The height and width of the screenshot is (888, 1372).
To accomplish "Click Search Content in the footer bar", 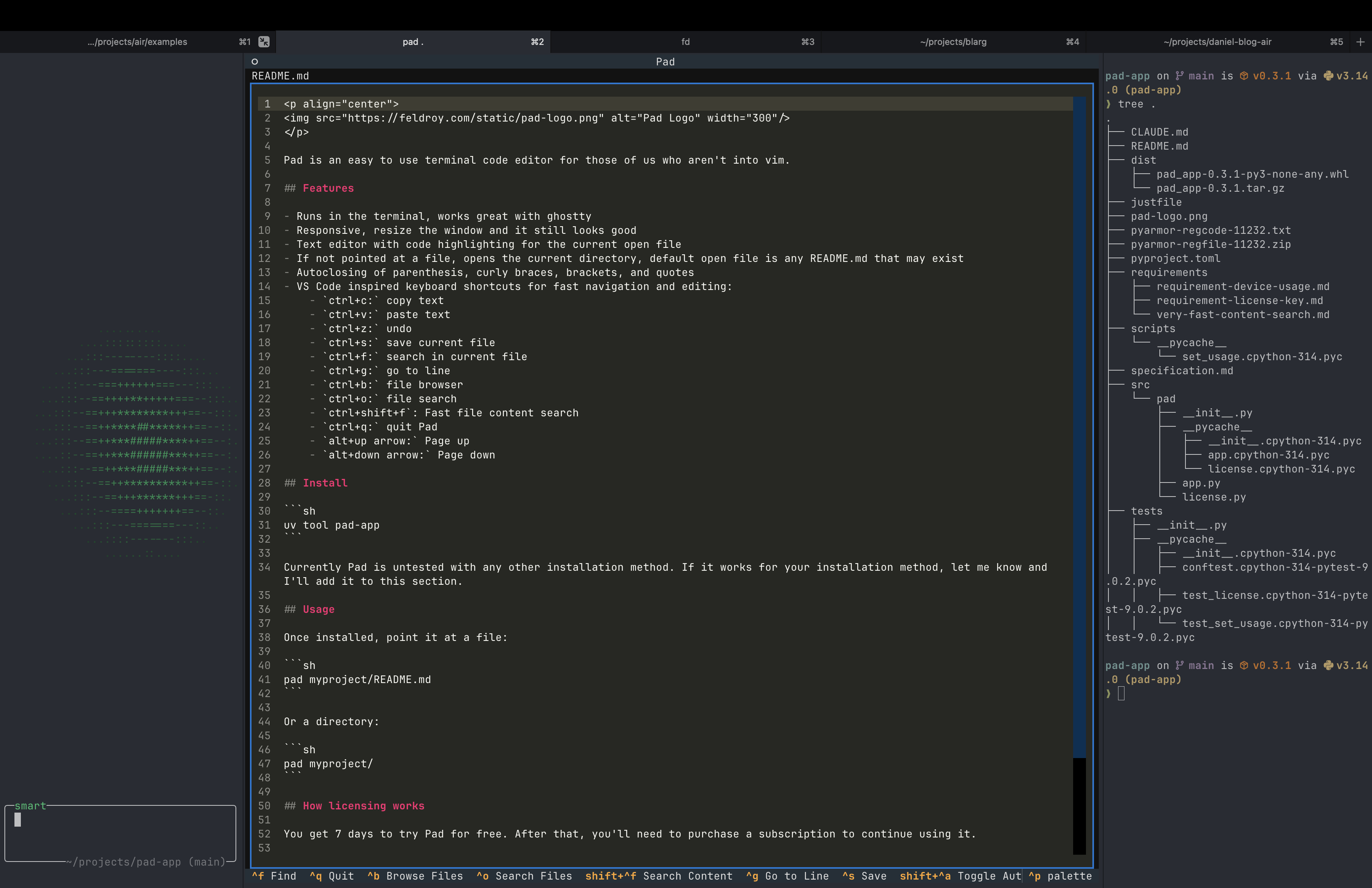I will pos(659,876).
